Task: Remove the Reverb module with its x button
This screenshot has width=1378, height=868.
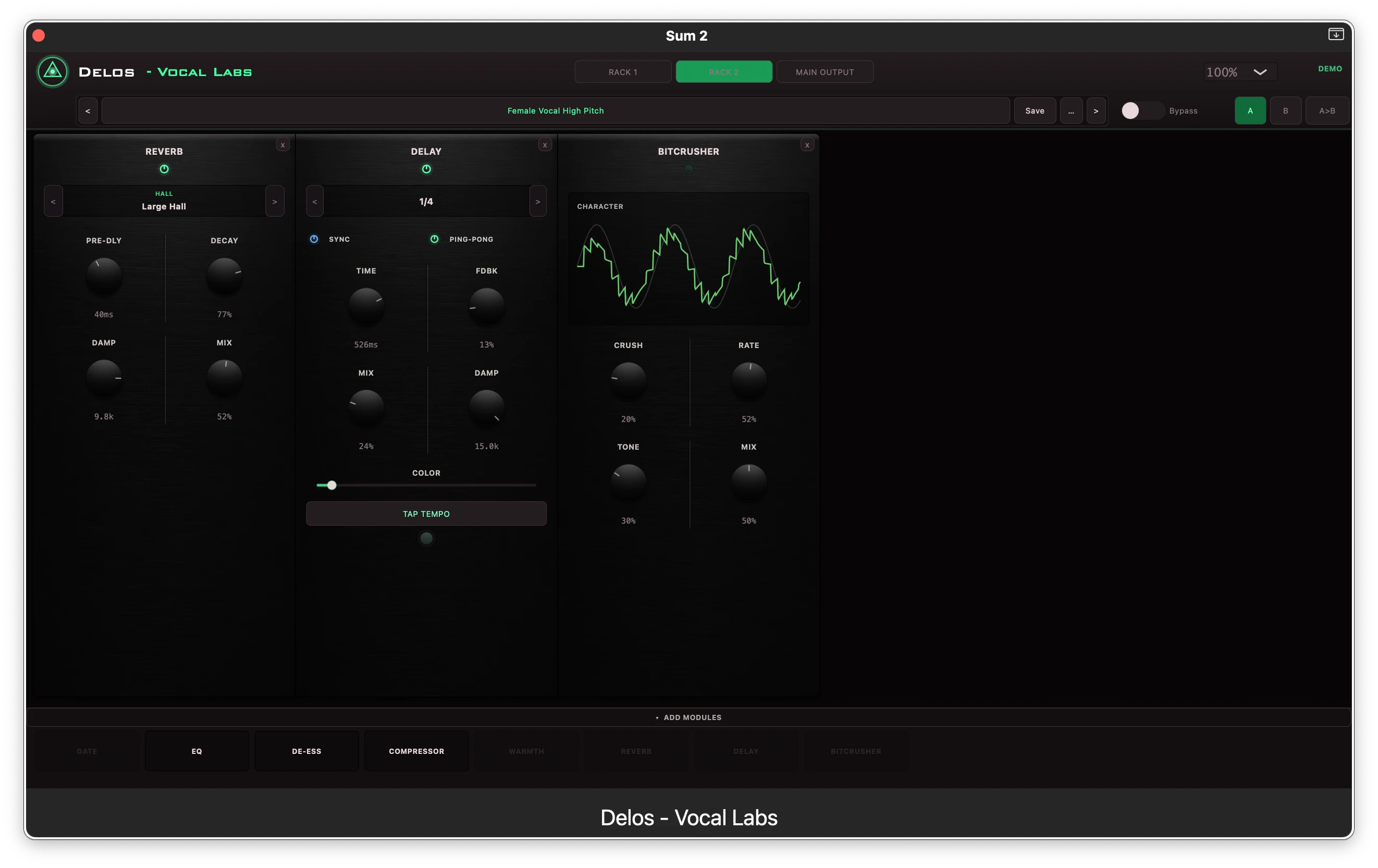Action: [282, 145]
